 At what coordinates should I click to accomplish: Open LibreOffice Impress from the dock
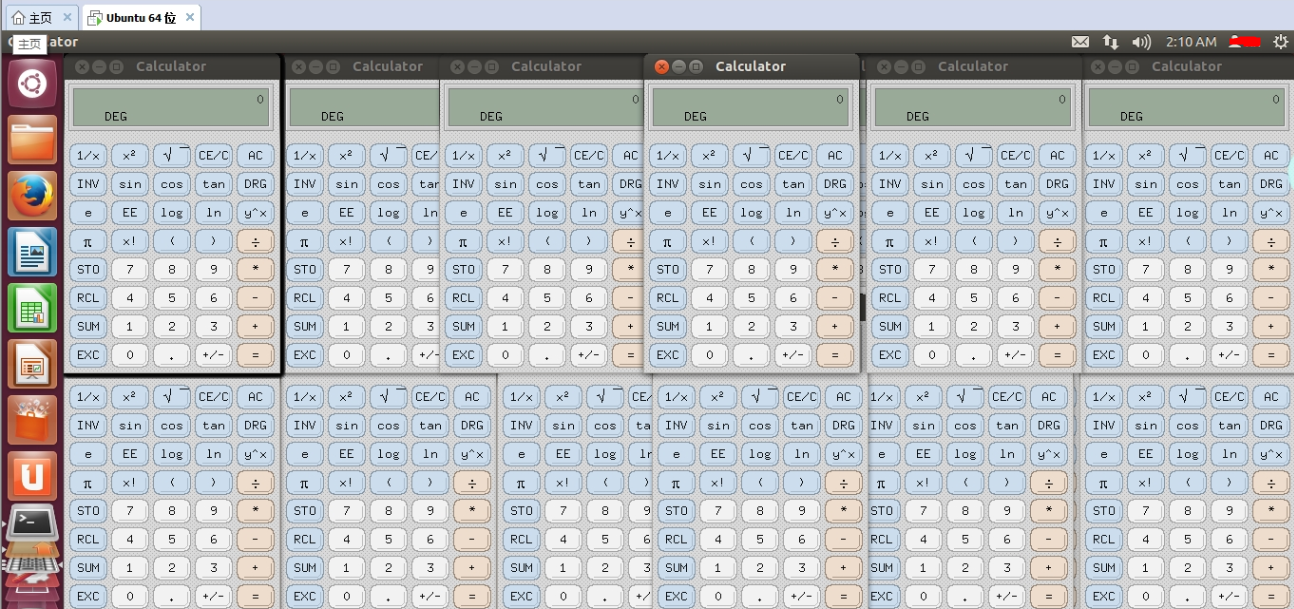pos(32,363)
